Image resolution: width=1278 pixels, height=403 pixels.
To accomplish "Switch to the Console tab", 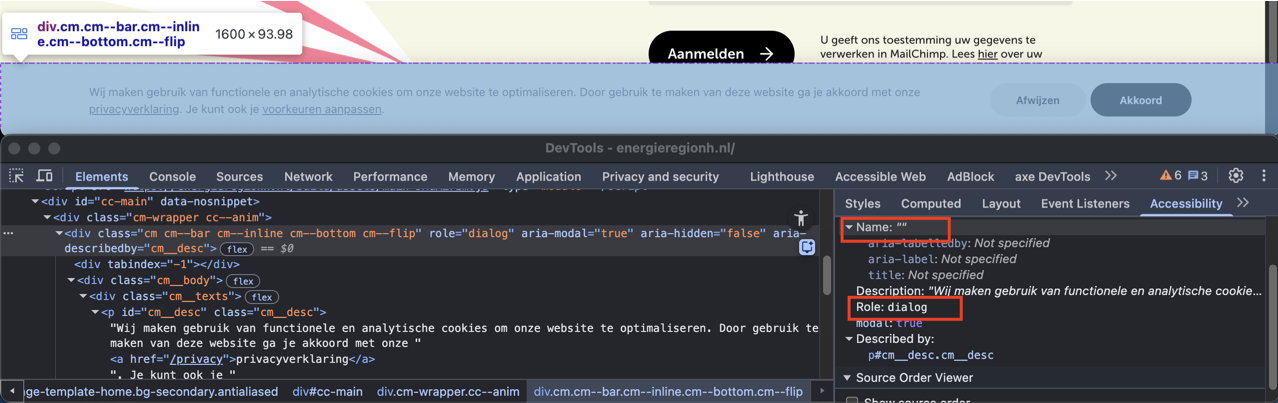I will tap(172, 176).
